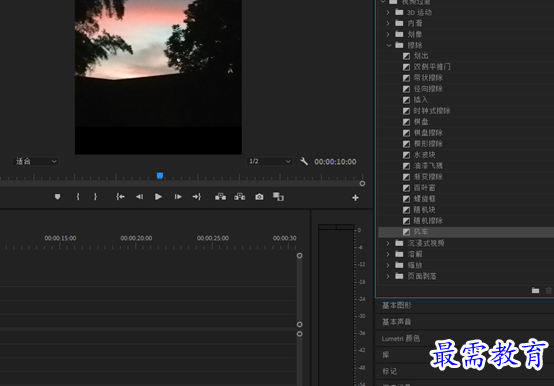The width and height of the screenshot is (554, 386).
Task: Click the Lift icon
Action: (220, 197)
